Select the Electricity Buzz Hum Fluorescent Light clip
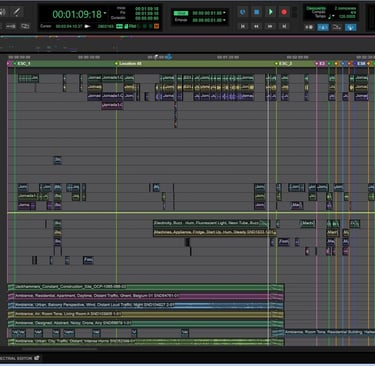 tap(211, 223)
